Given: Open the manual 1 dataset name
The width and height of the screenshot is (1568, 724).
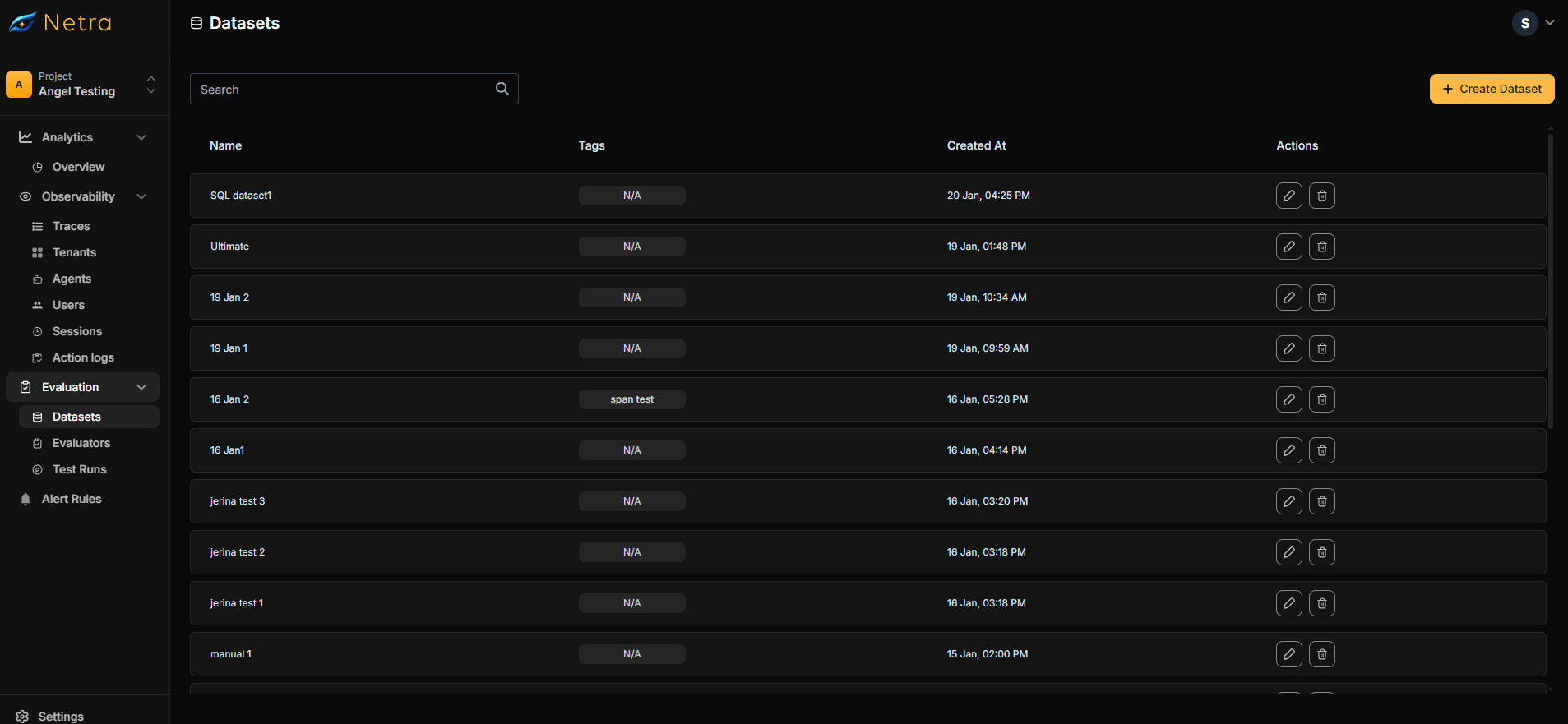Looking at the screenshot, I should [x=231, y=654].
